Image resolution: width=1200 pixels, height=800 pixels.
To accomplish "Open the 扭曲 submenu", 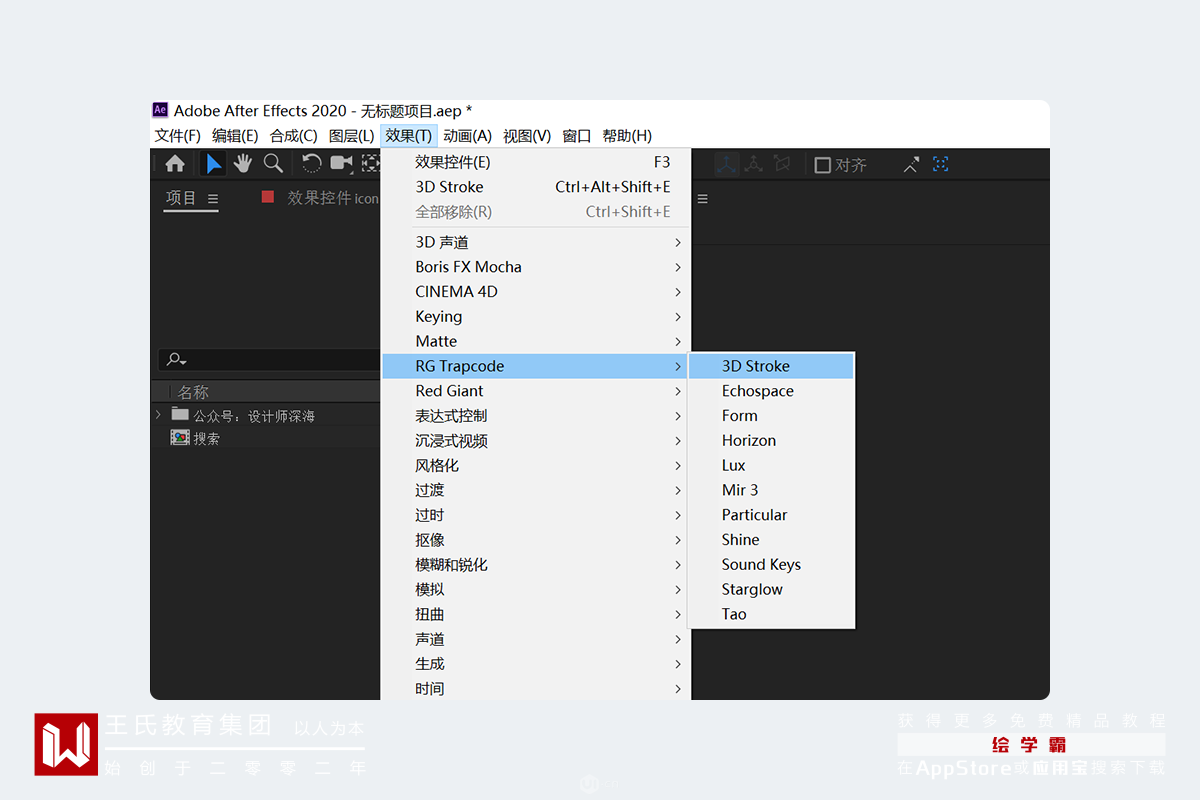I will (x=535, y=615).
